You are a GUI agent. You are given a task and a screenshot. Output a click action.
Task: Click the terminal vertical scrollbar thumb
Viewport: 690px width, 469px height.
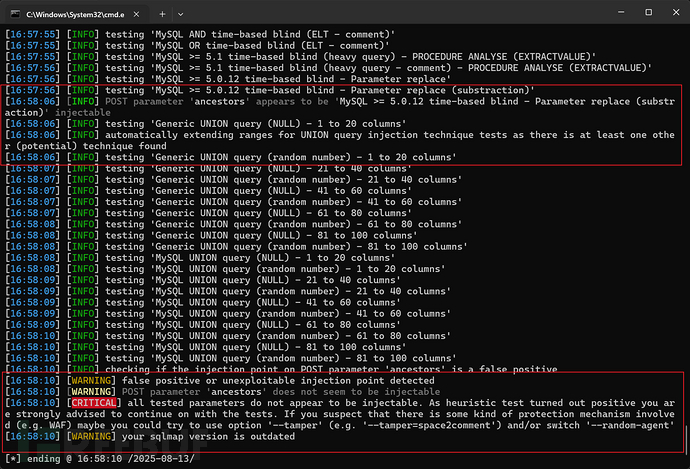tap(686, 439)
